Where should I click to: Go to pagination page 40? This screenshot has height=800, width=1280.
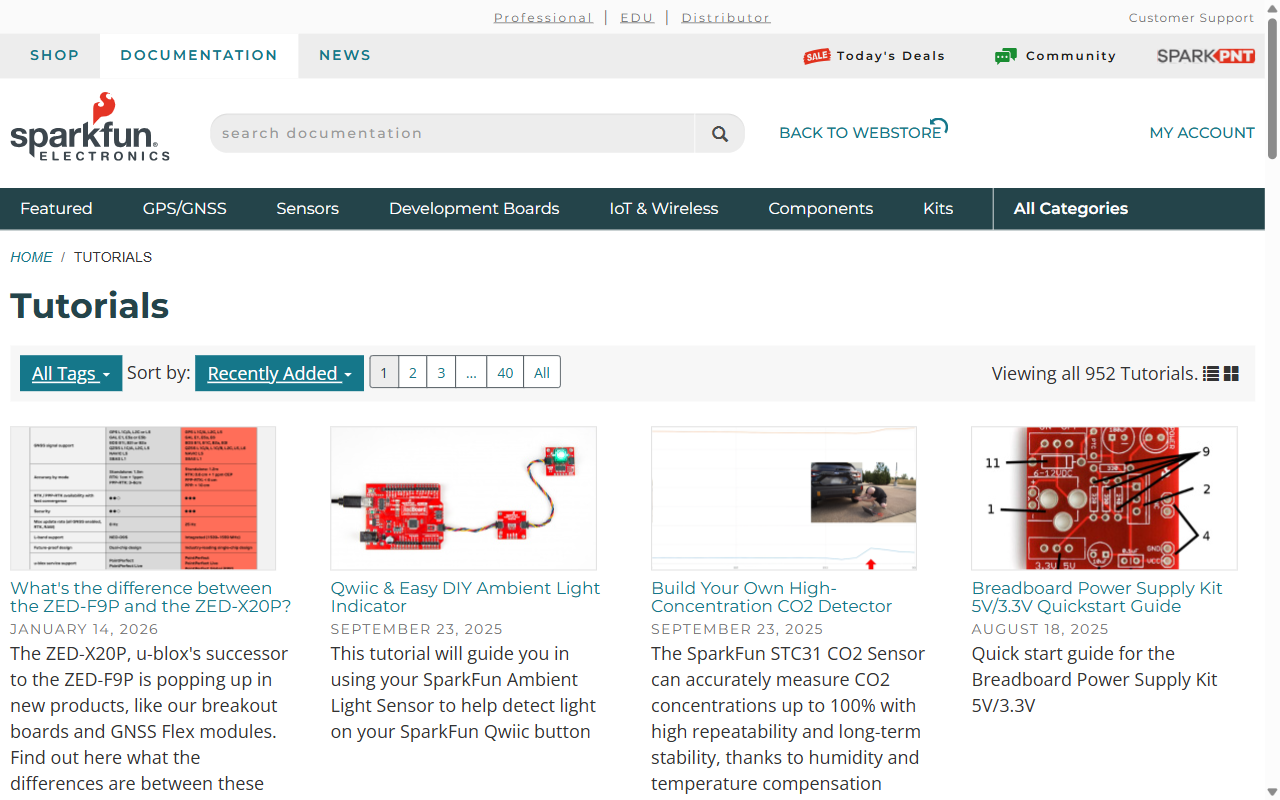coord(505,372)
